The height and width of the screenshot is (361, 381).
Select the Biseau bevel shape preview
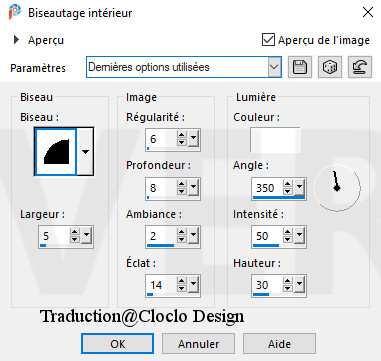[56, 152]
